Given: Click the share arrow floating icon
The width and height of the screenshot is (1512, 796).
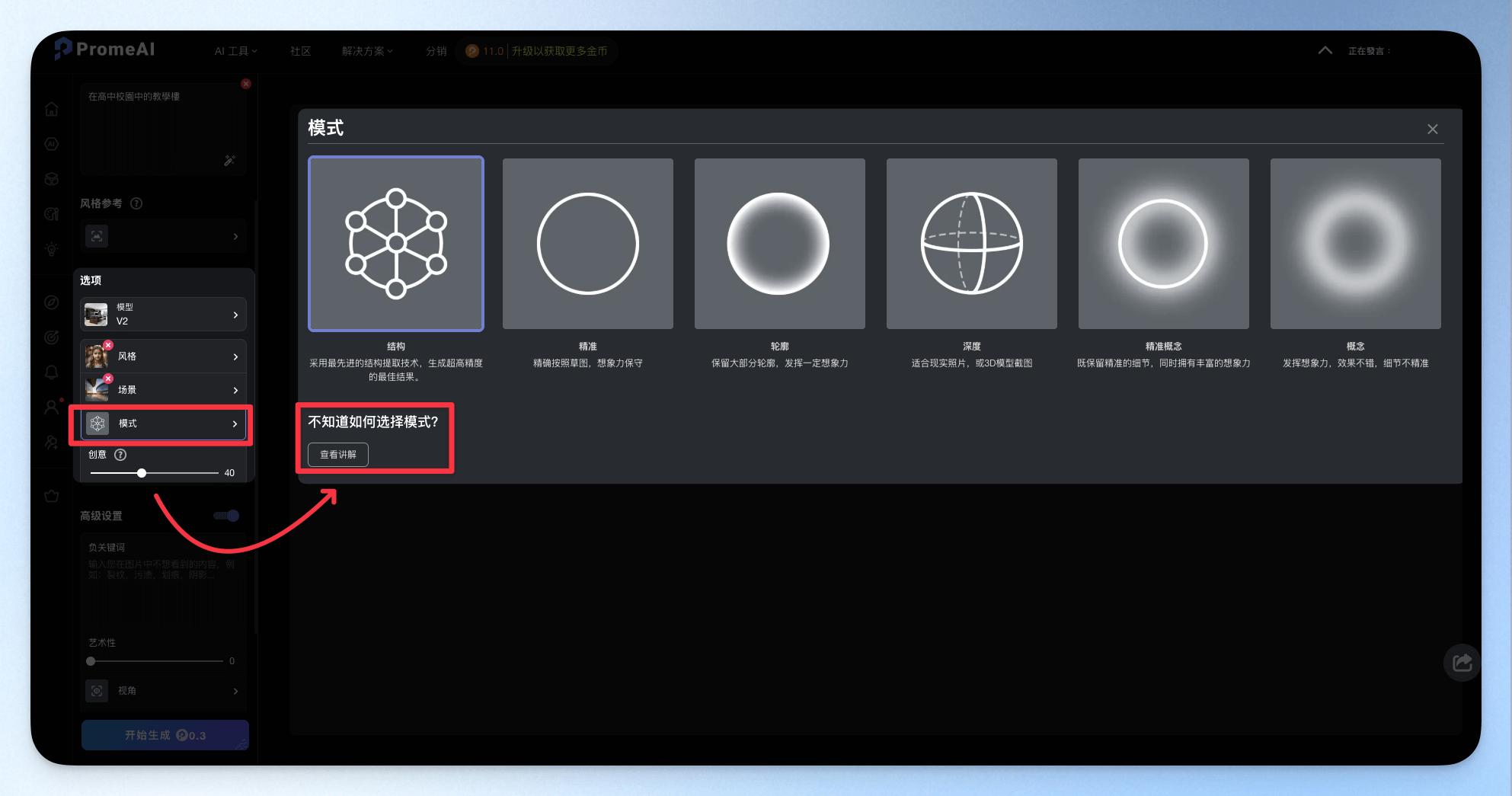Looking at the screenshot, I should click(1462, 663).
